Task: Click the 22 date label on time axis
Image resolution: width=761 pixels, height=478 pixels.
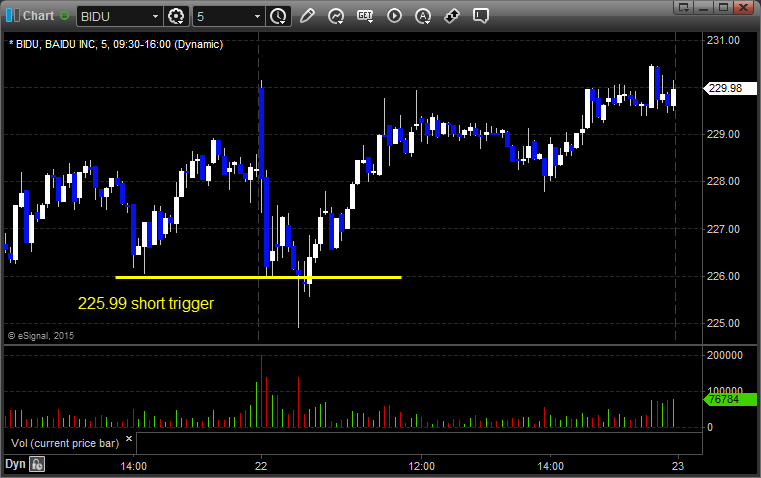Action: click(261, 466)
